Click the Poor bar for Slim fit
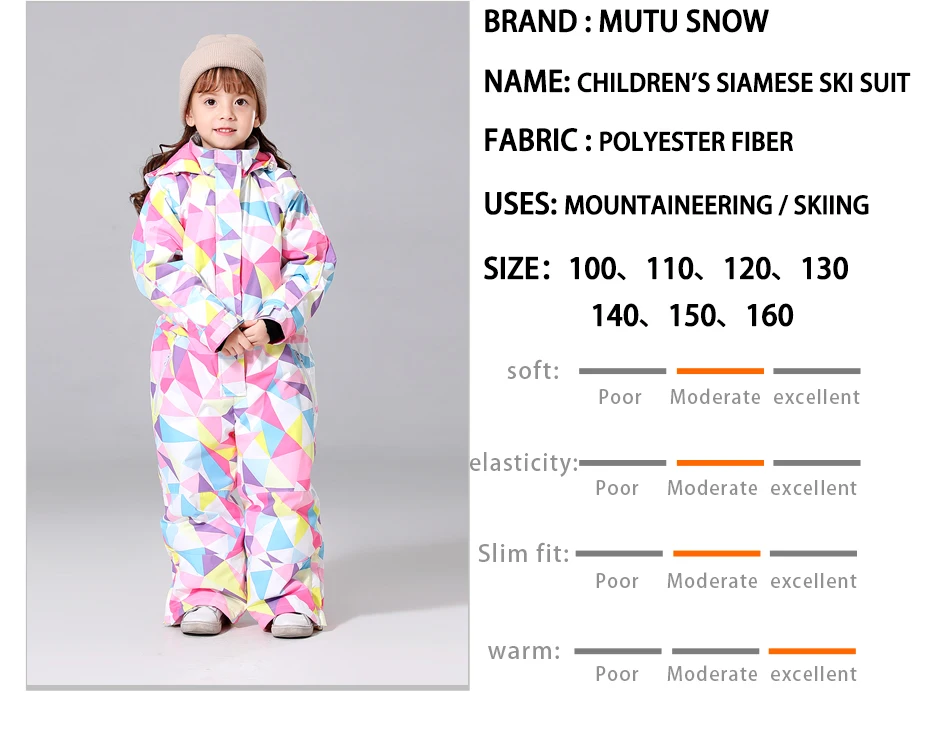Viewport: 930px width, 751px height. (619, 553)
